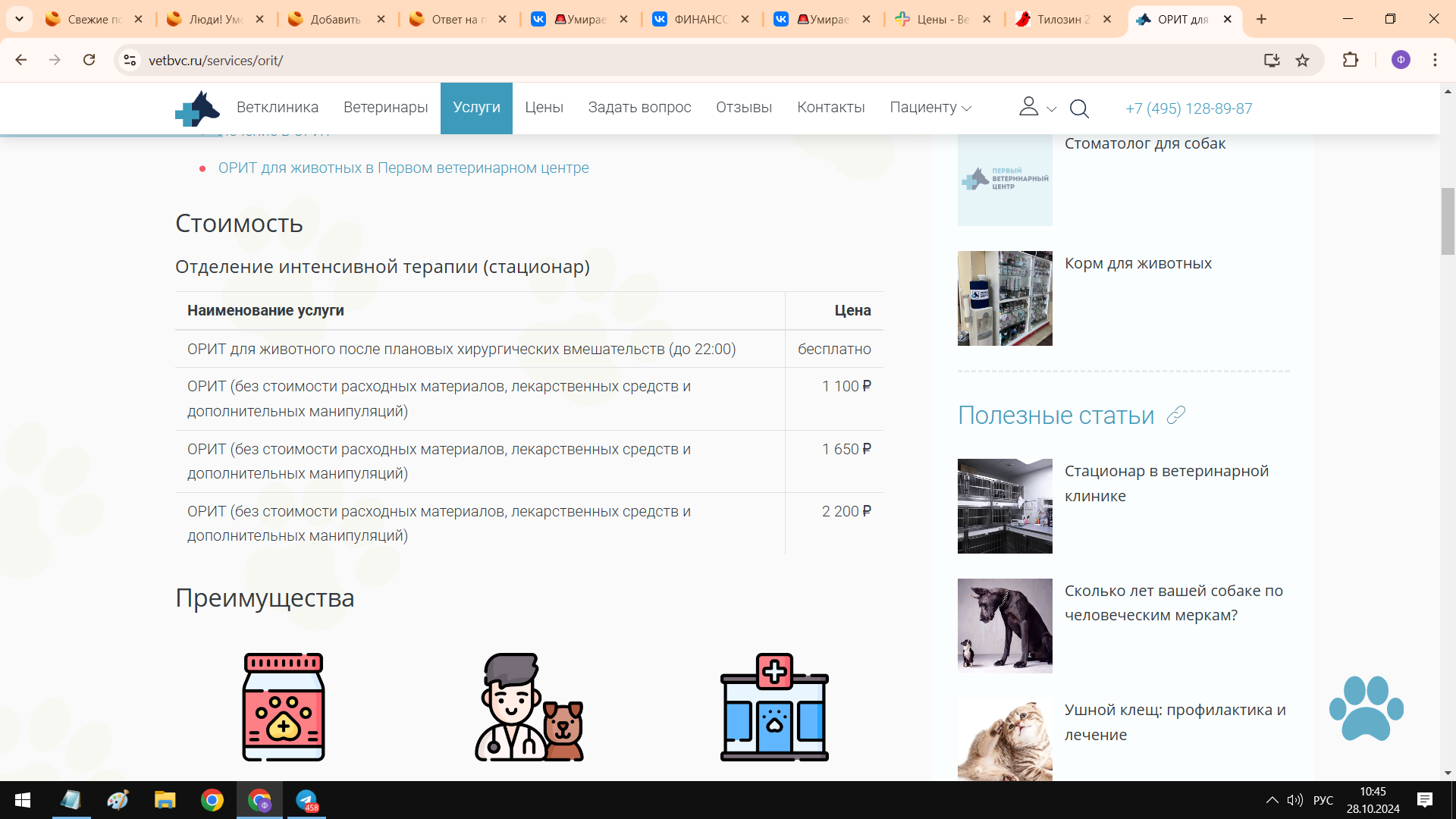Close the Свежие tab
The height and width of the screenshot is (819, 1456).
coord(138,20)
